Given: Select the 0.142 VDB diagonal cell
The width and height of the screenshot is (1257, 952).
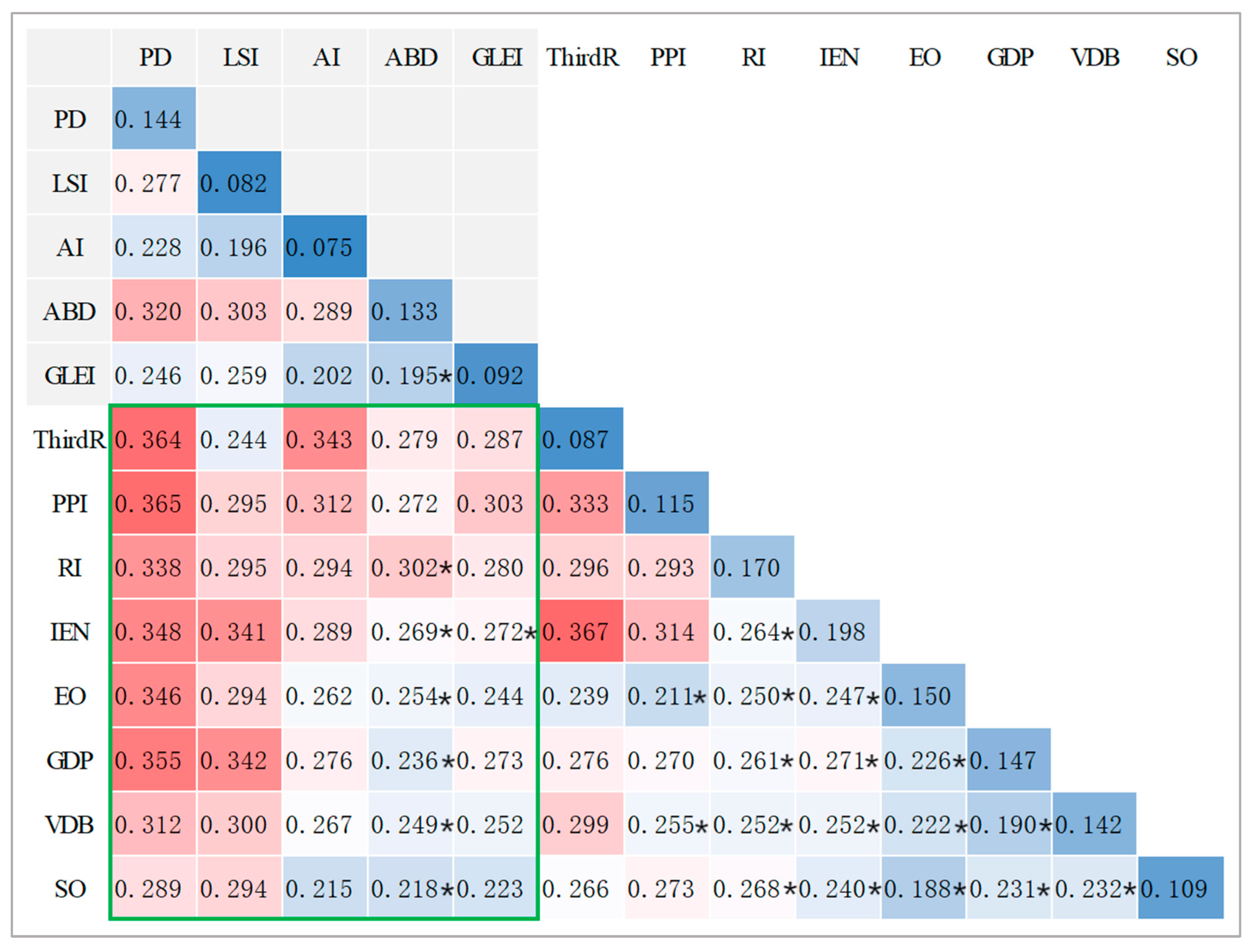Looking at the screenshot, I should [1094, 824].
